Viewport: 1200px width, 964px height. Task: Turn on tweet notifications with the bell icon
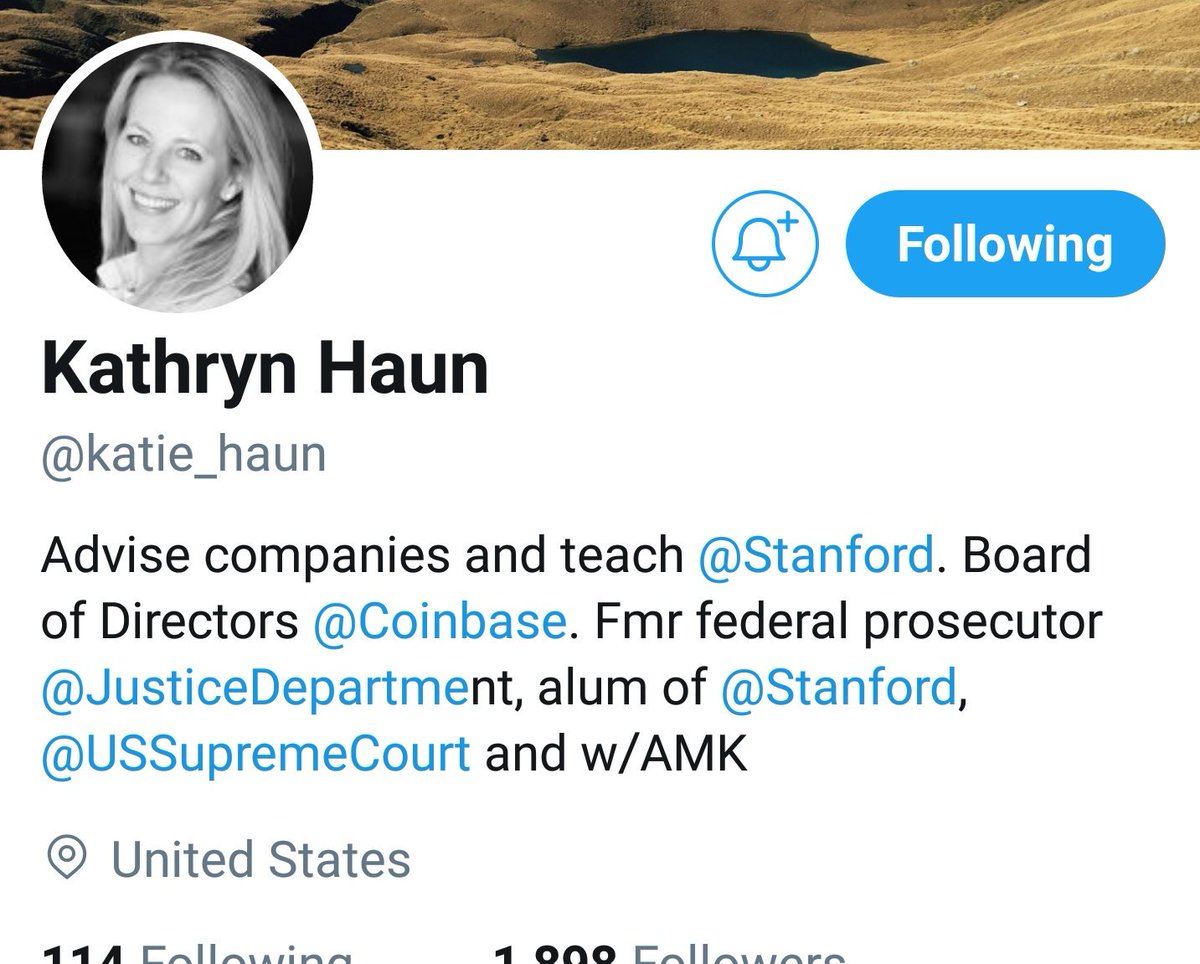pos(765,243)
